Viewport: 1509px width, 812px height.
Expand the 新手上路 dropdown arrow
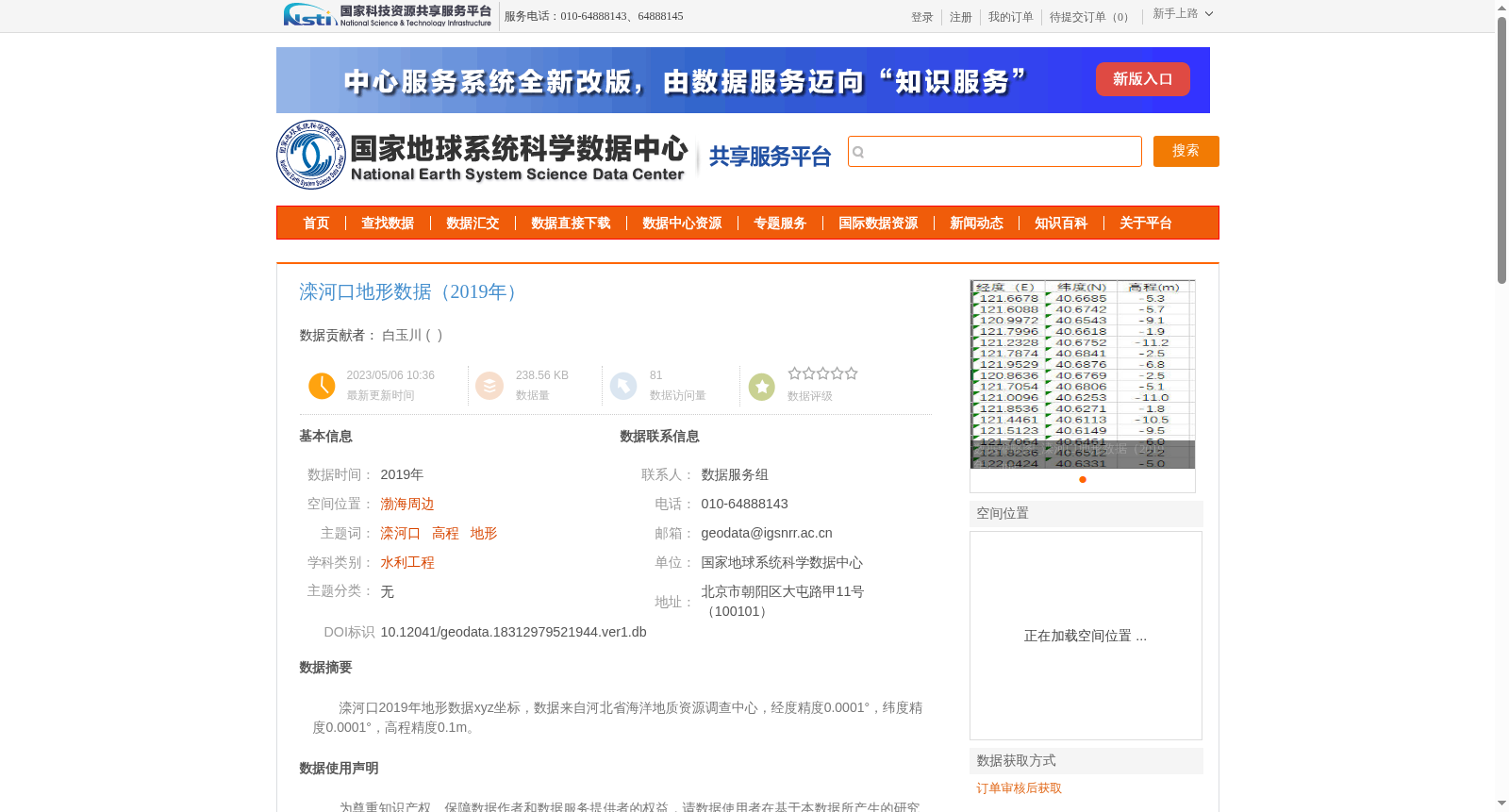1209,14
